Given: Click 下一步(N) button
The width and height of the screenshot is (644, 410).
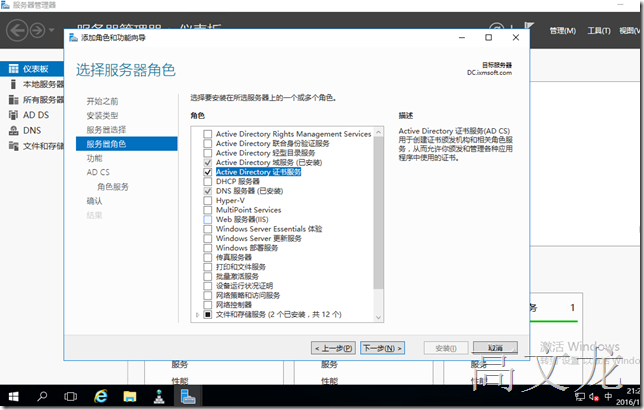Looking at the screenshot, I should coord(382,348).
